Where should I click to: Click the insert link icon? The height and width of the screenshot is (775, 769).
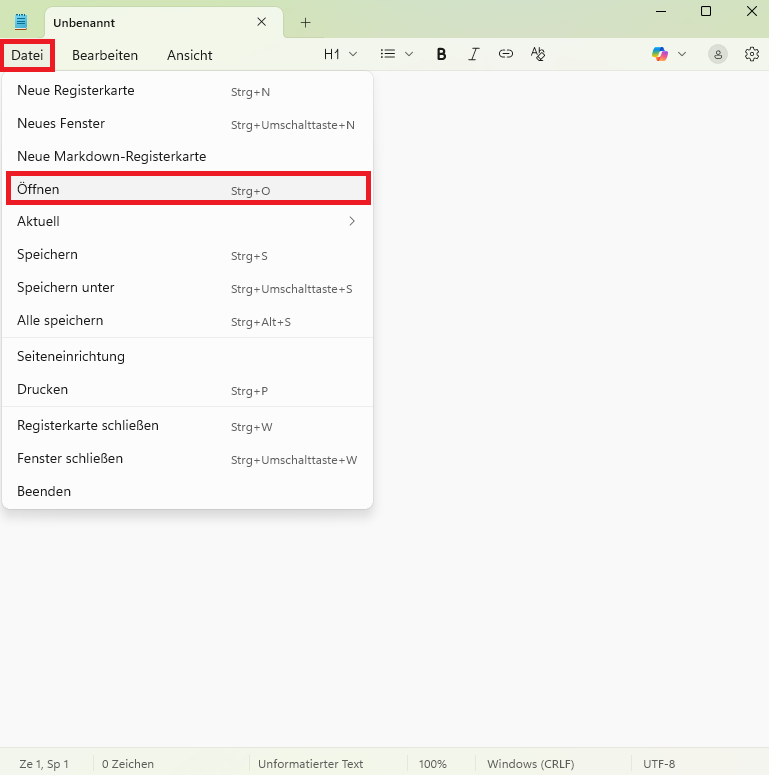[x=506, y=55]
